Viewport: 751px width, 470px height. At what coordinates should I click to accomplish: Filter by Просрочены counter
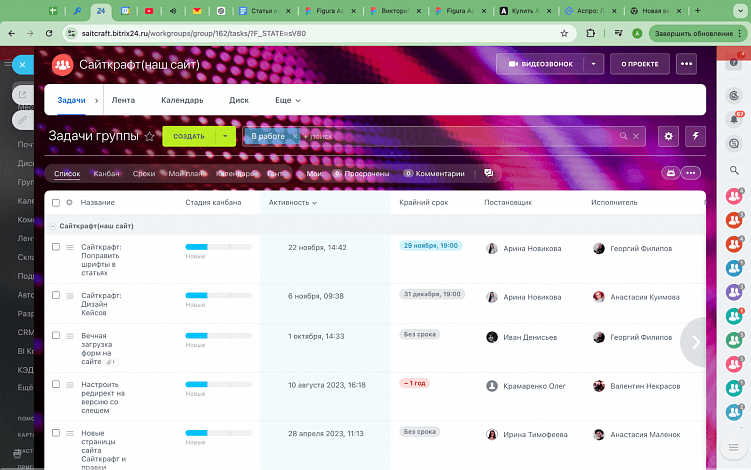coord(361,173)
